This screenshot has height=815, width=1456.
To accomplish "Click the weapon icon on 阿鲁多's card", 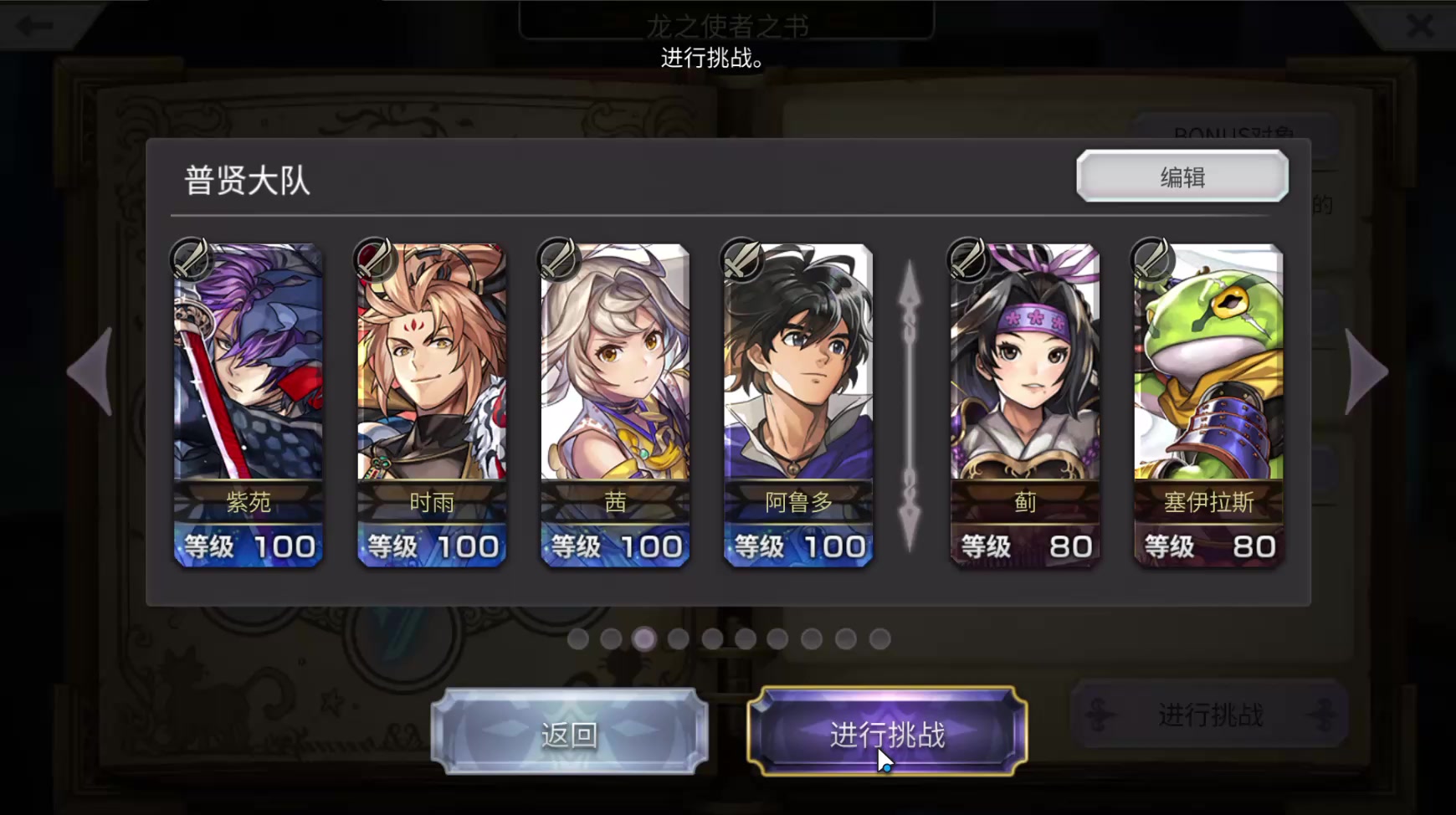I will coord(741,259).
